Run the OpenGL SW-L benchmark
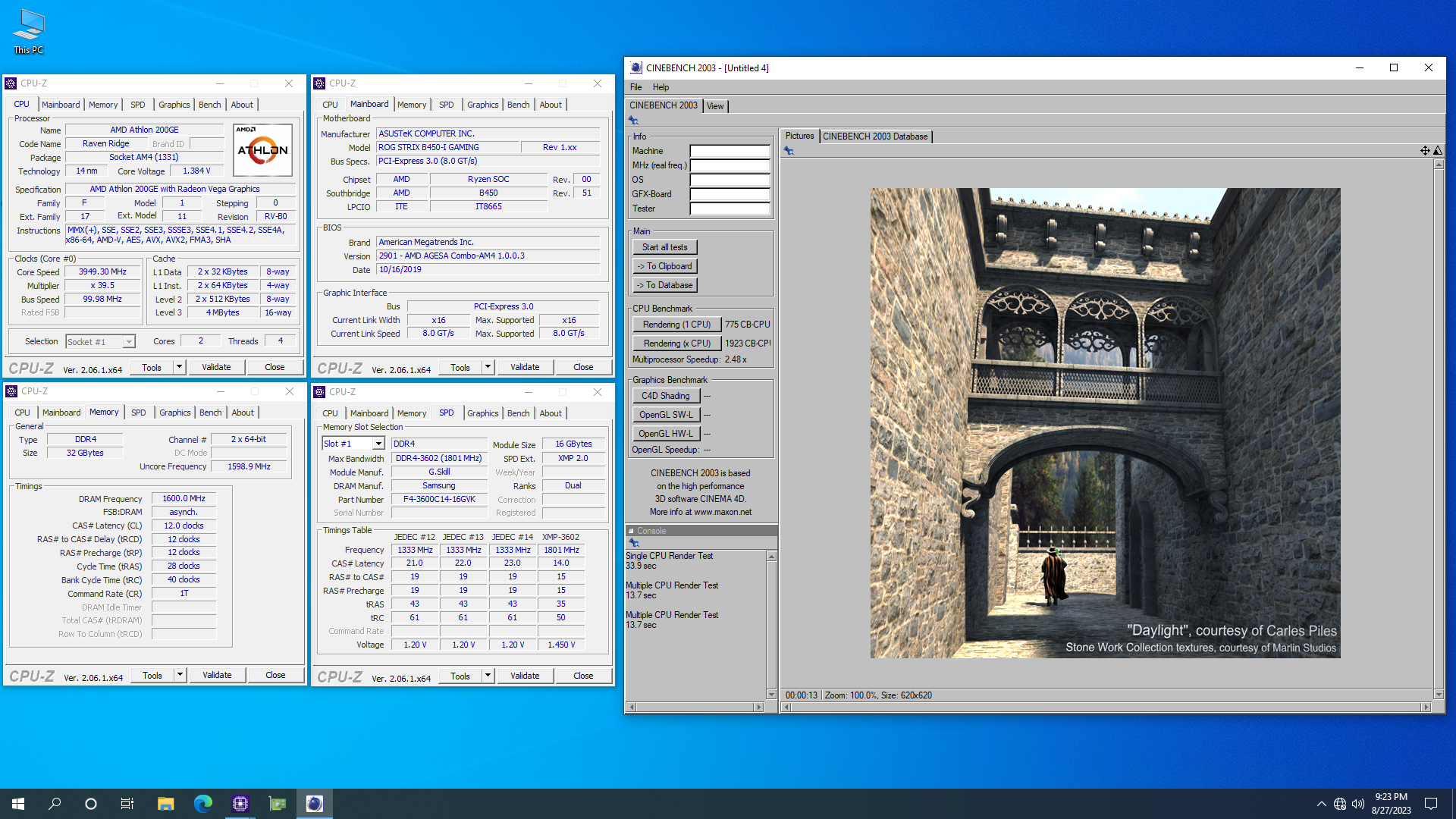 tap(665, 415)
